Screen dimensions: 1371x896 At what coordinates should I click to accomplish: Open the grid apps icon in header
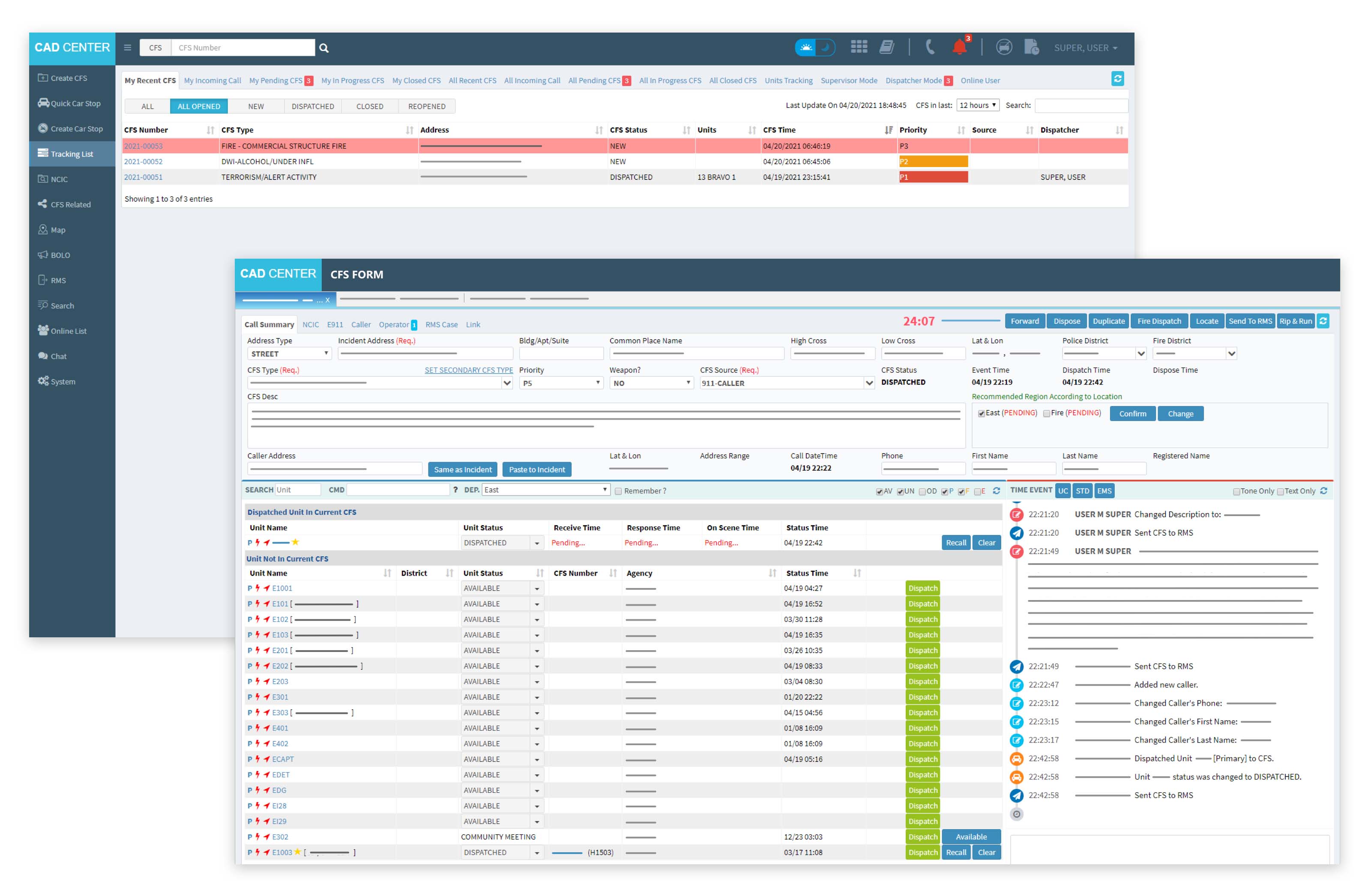(x=859, y=47)
